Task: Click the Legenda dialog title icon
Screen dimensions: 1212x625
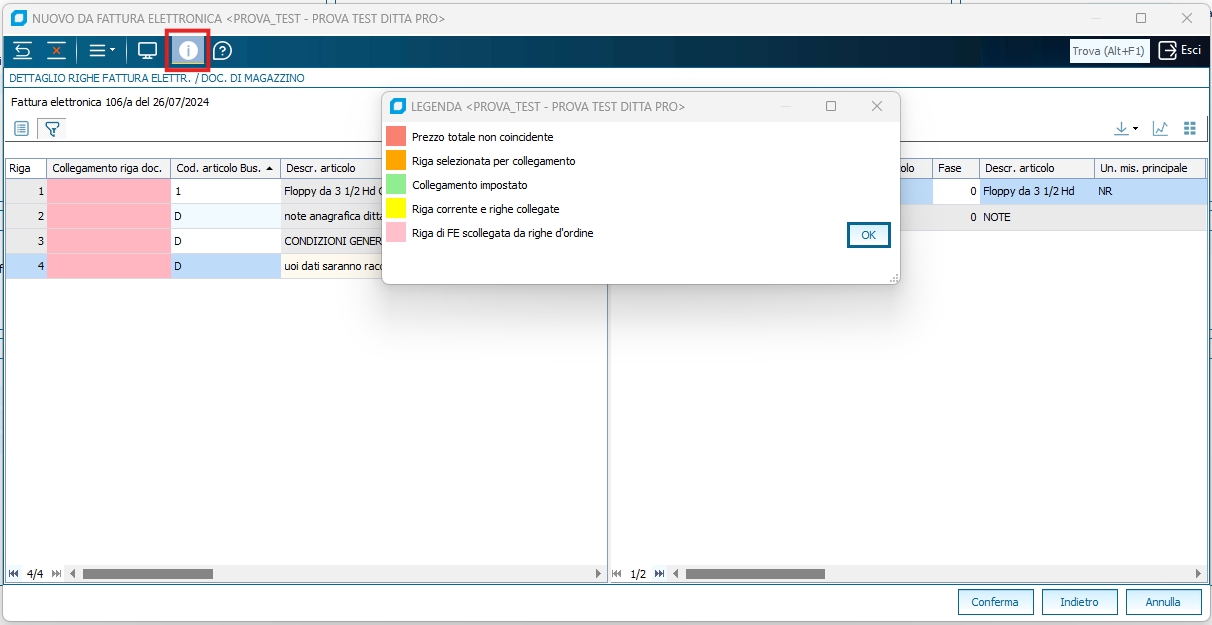Action: (398, 106)
